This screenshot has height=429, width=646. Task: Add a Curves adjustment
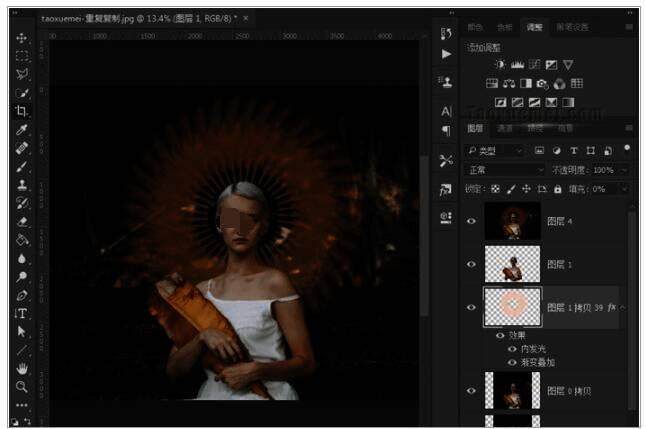click(534, 65)
